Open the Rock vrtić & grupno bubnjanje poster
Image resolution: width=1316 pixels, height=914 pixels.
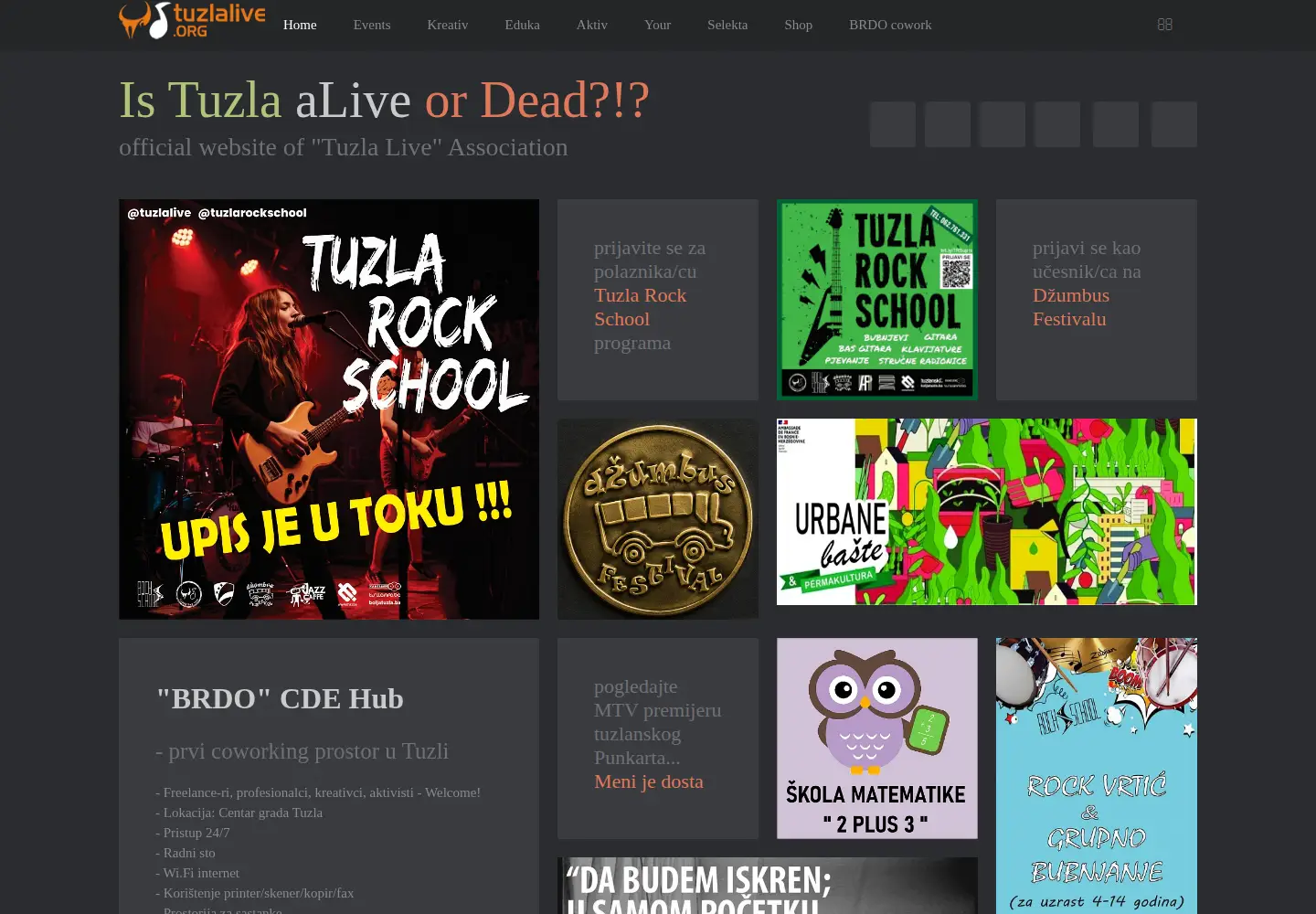(x=1097, y=776)
